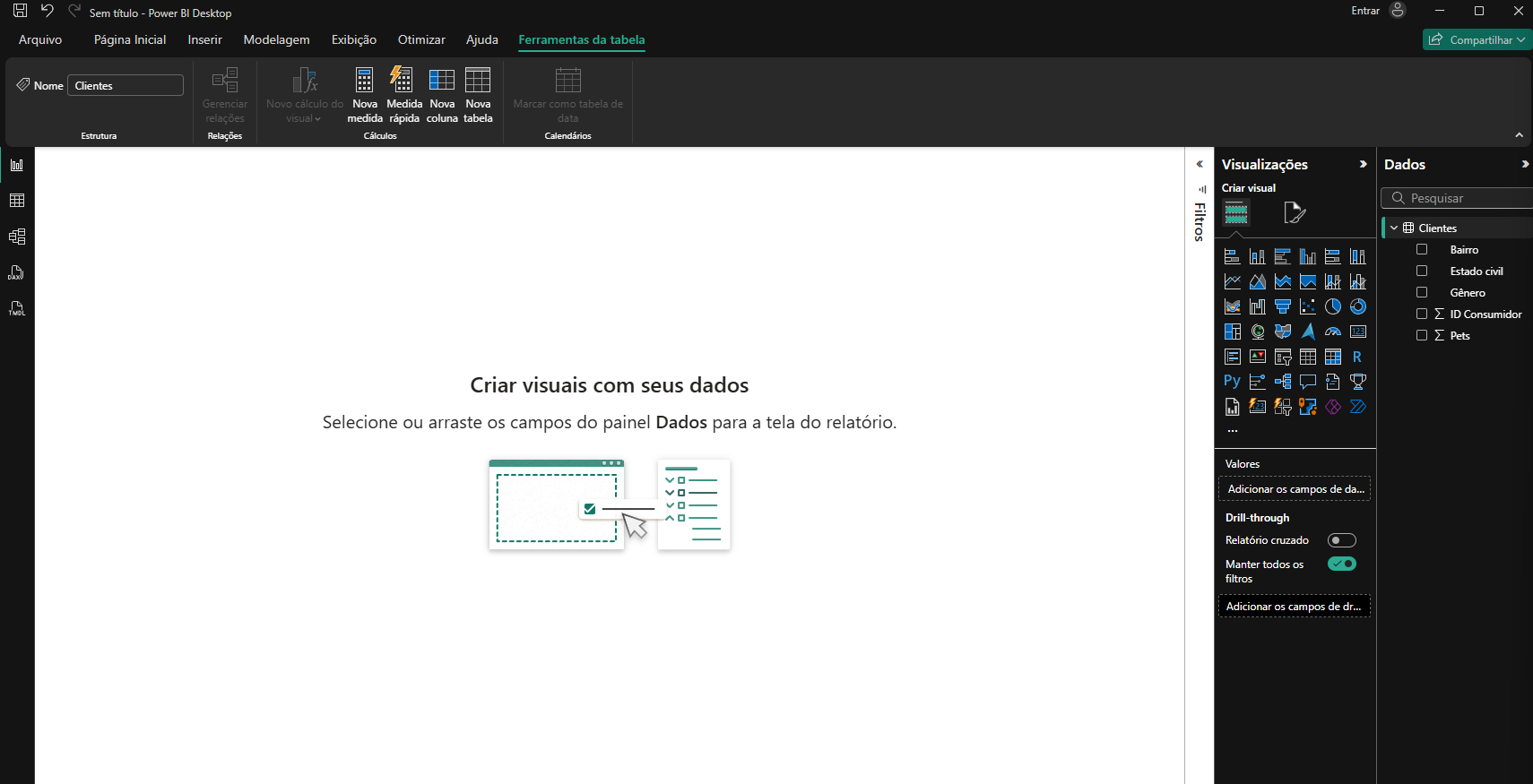Add the Power Automate visual
Viewport: 1533px width, 784px height.
(1358, 407)
